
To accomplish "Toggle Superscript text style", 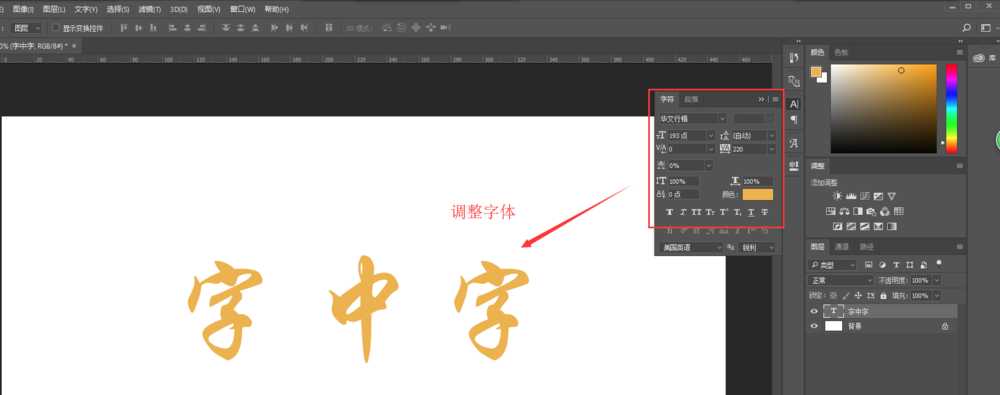I will [724, 212].
